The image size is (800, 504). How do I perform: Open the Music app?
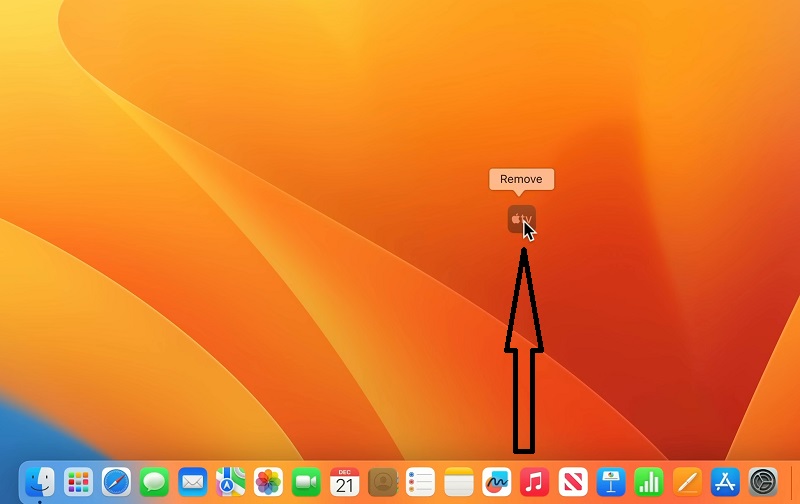[534, 482]
